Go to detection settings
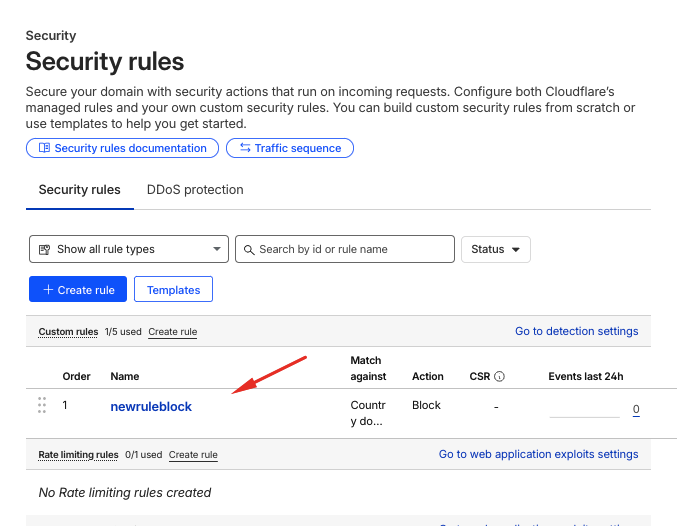This screenshot has width=677, height=526. point(576,331)
